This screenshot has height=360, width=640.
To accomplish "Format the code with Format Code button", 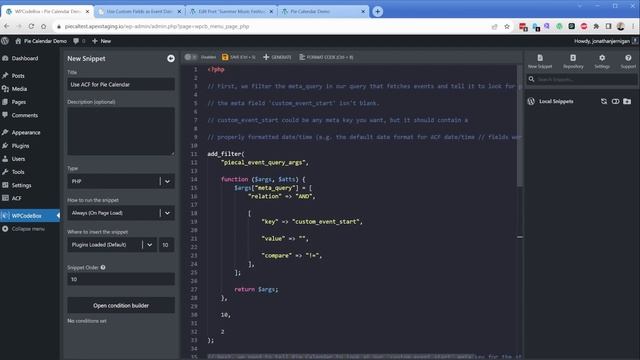I will tap(326, 57).
